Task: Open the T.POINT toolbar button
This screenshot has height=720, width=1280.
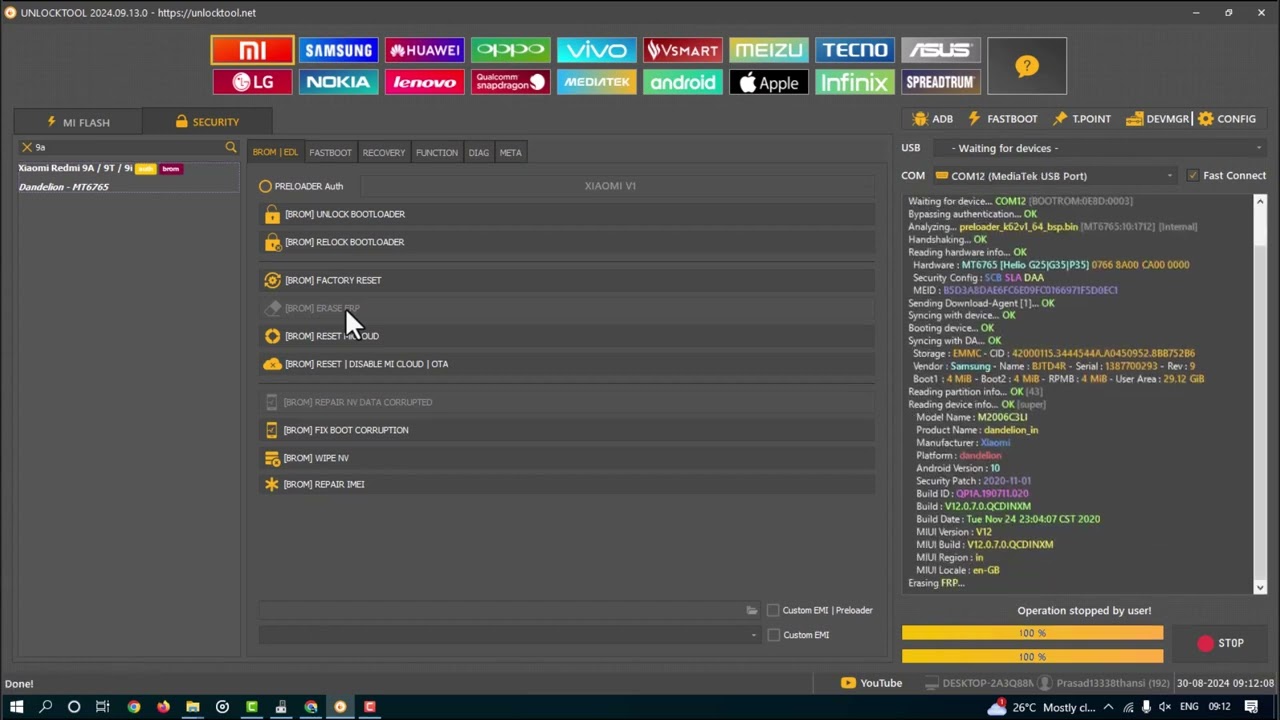Action: tap(1082, 119)
